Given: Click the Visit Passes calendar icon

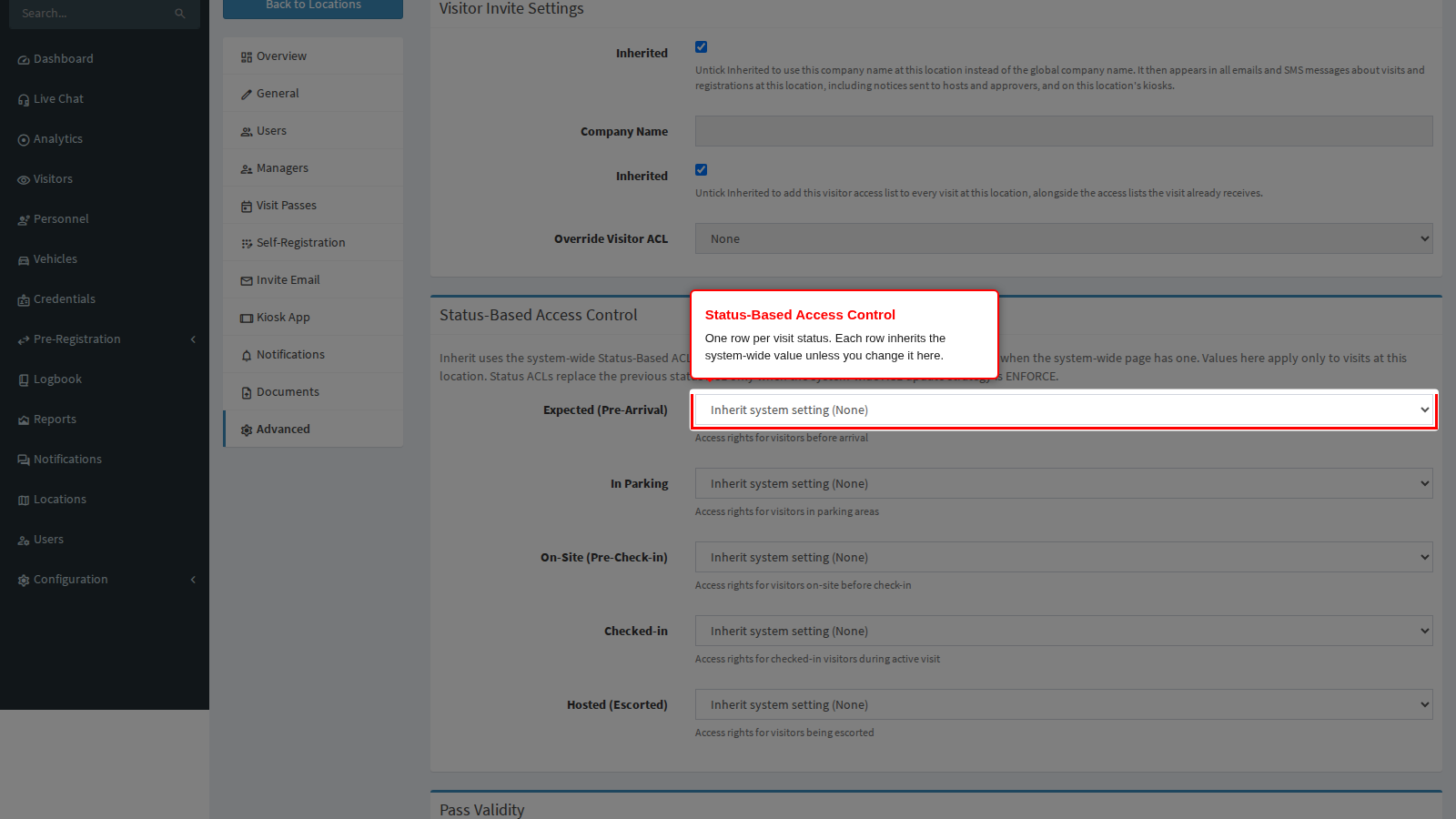Looking at the screenshot, I should (x=247, y=207).
